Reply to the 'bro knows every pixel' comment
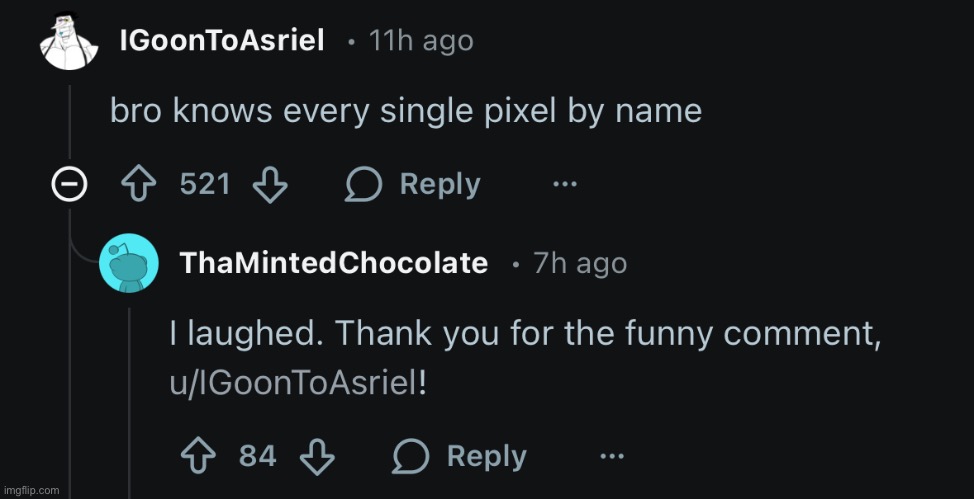Viewport: 974px width, 499px height. click(412, 184)
